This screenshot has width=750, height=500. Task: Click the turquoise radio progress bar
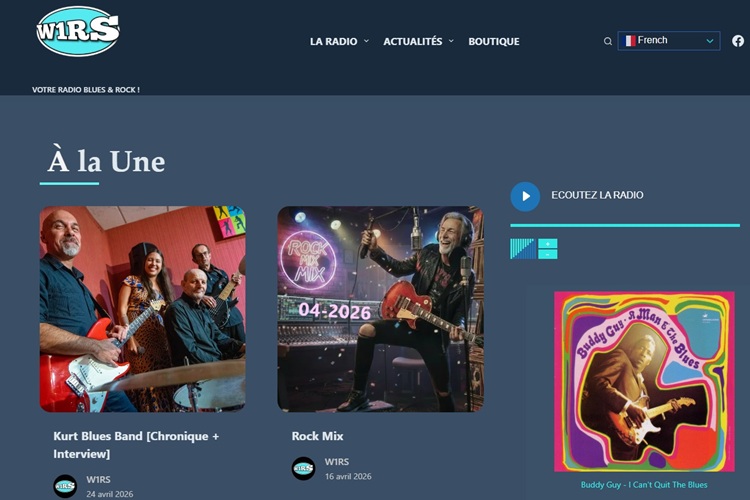(625, 225)
